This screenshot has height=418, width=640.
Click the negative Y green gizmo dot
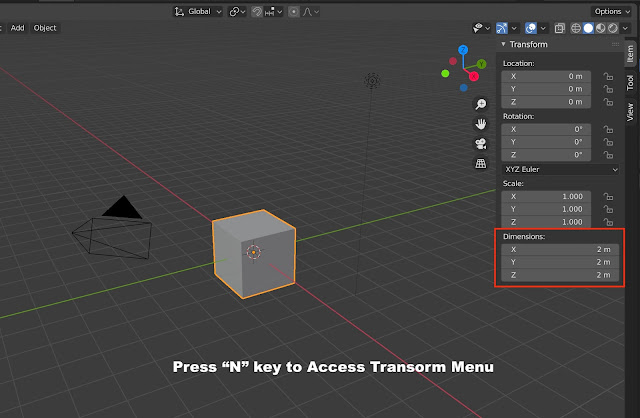(445, 73)
